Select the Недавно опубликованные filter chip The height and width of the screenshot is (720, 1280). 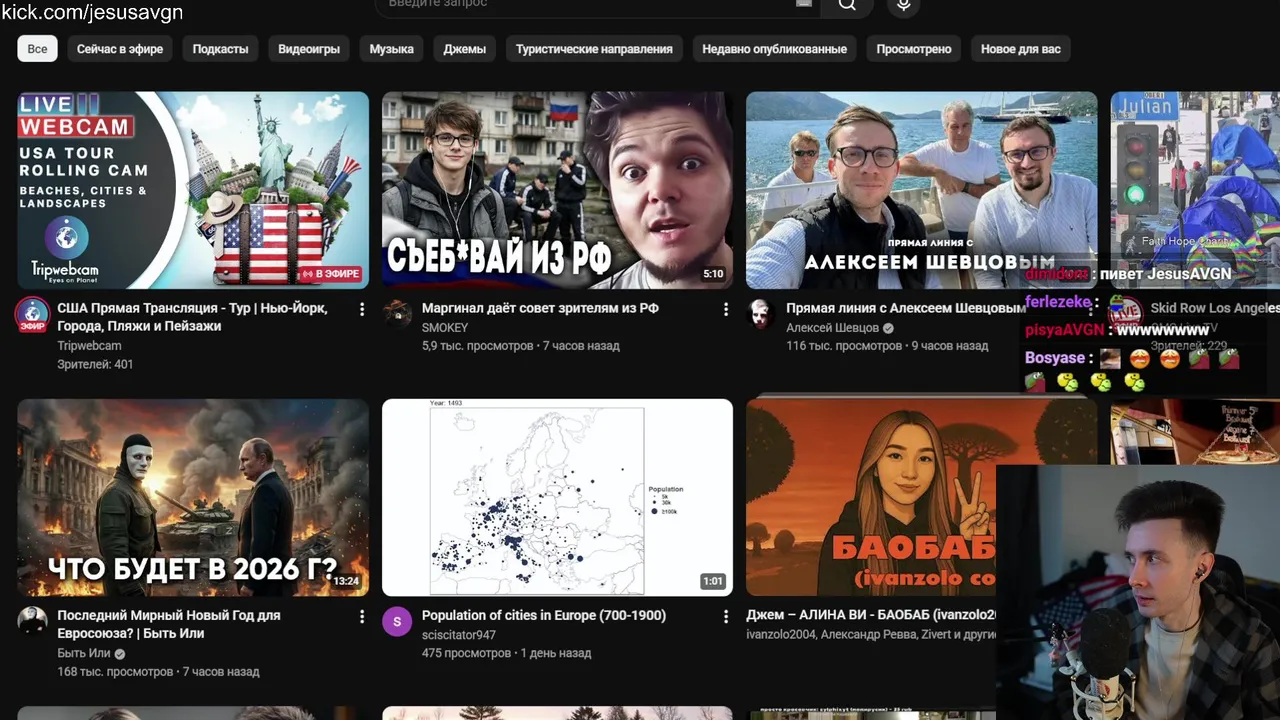774,49
